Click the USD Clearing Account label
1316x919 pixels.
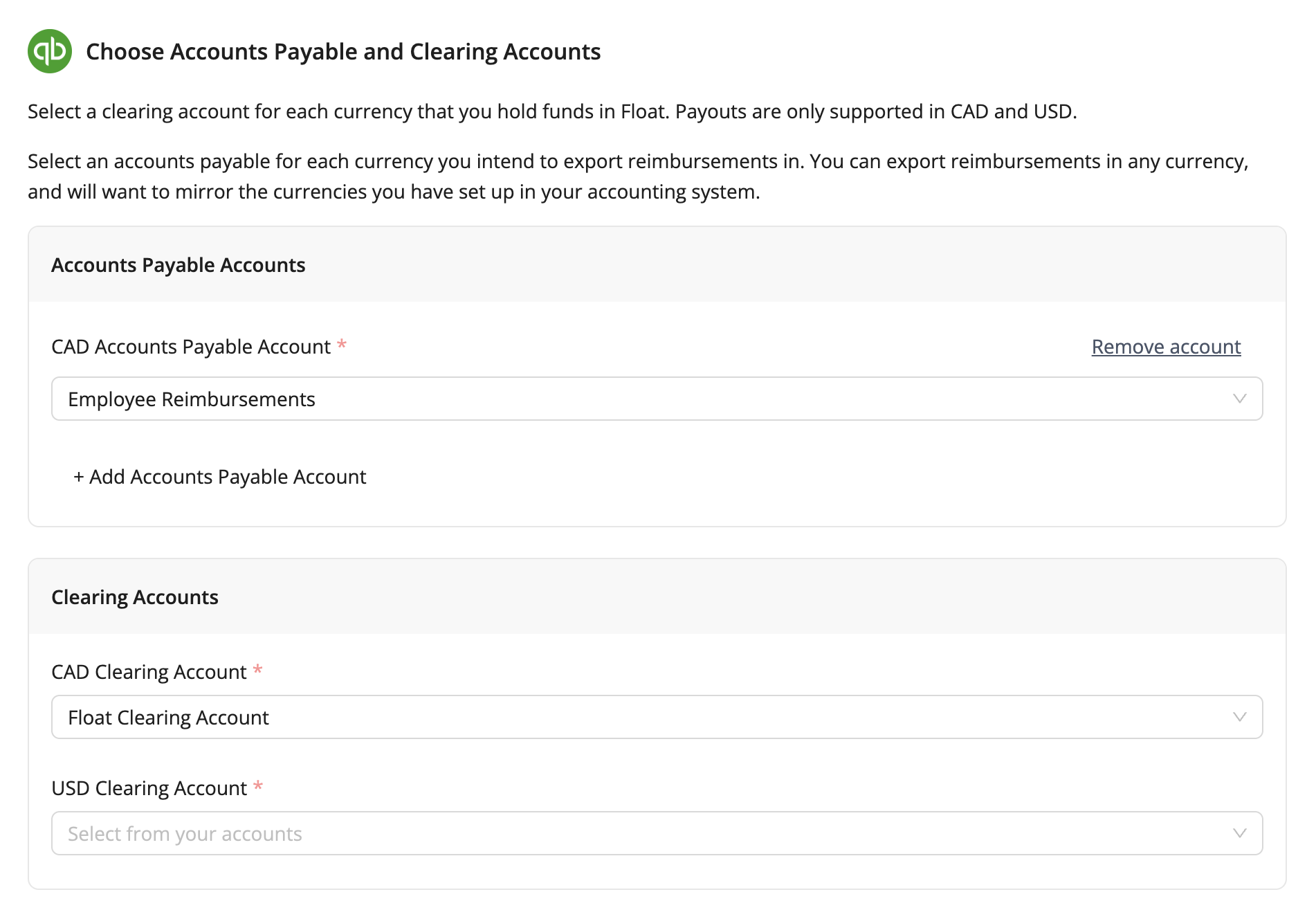tap(149, 788)
